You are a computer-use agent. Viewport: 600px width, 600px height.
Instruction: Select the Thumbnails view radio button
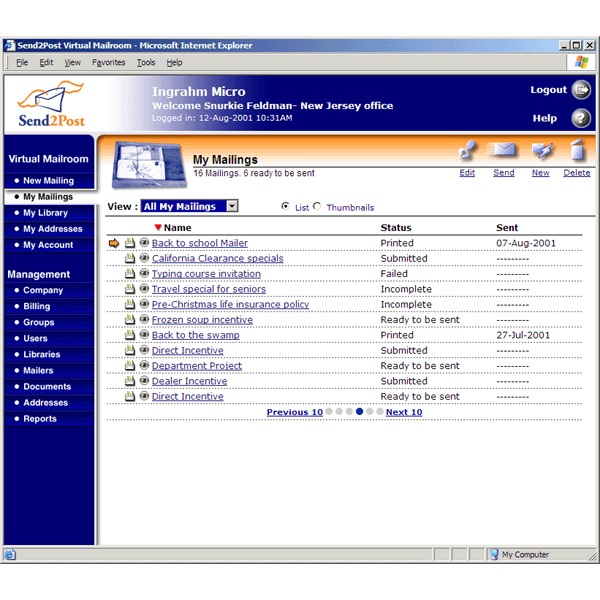[x=317, y=206]
